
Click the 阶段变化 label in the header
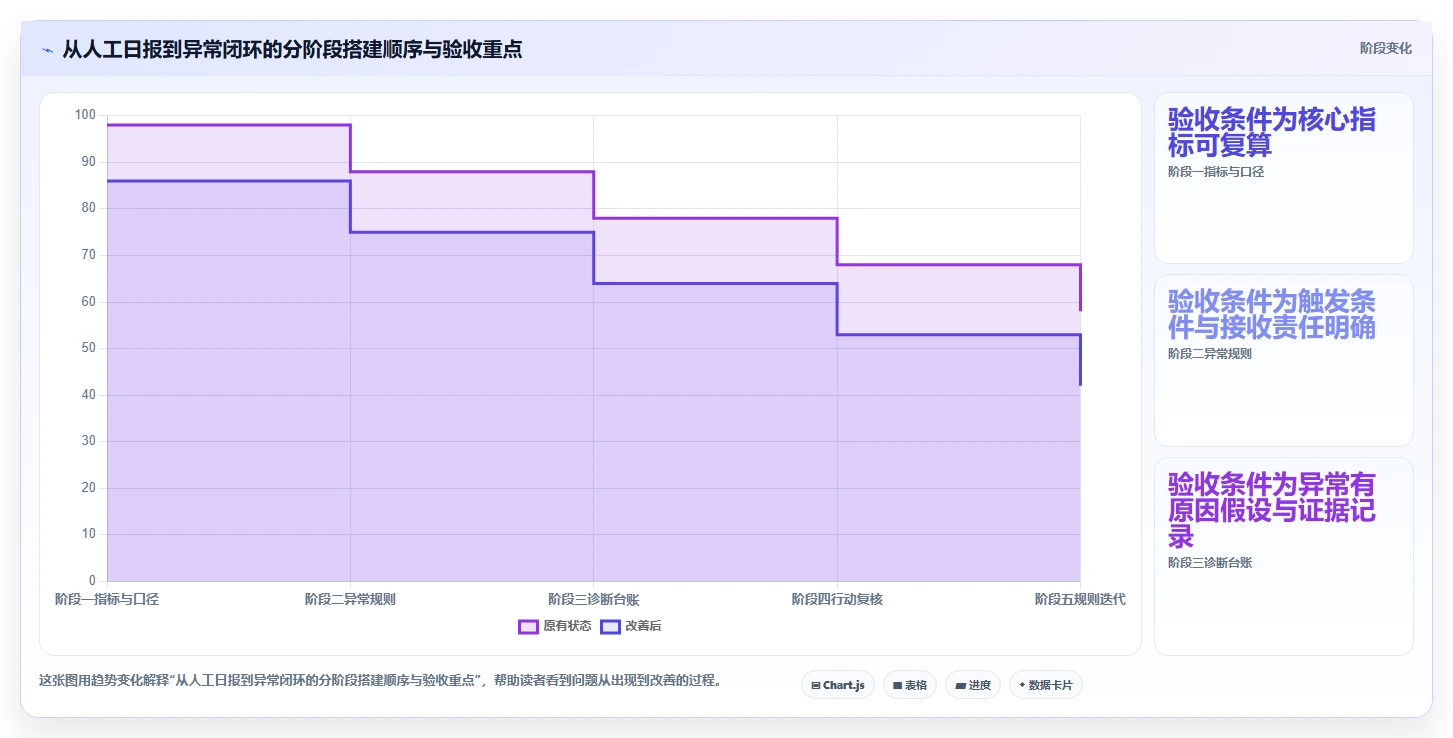click(1386, 48)
